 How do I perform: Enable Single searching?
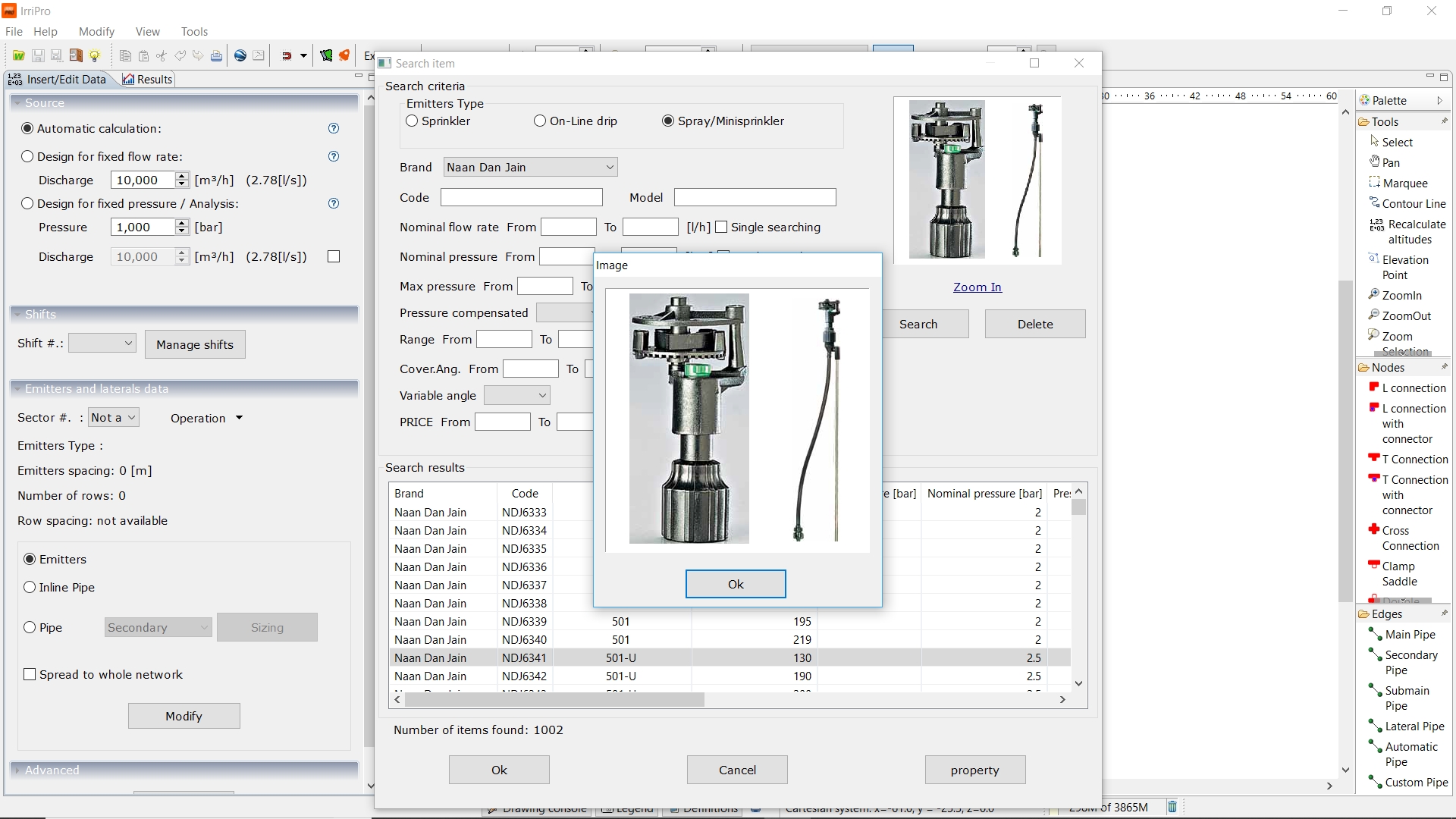(722, 227)
